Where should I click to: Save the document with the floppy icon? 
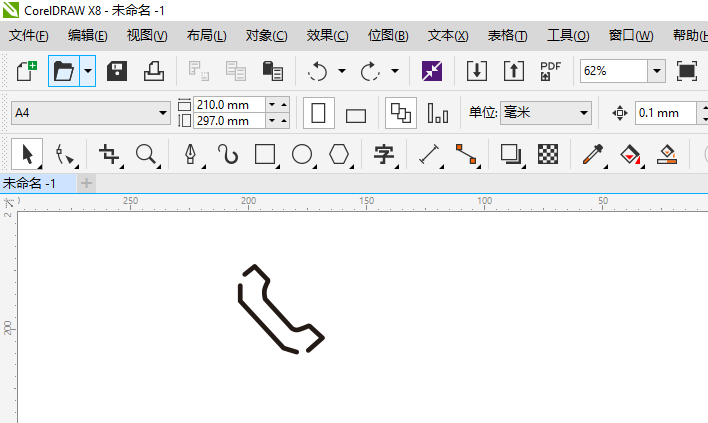pyautogui.click(x=116, y=71)
